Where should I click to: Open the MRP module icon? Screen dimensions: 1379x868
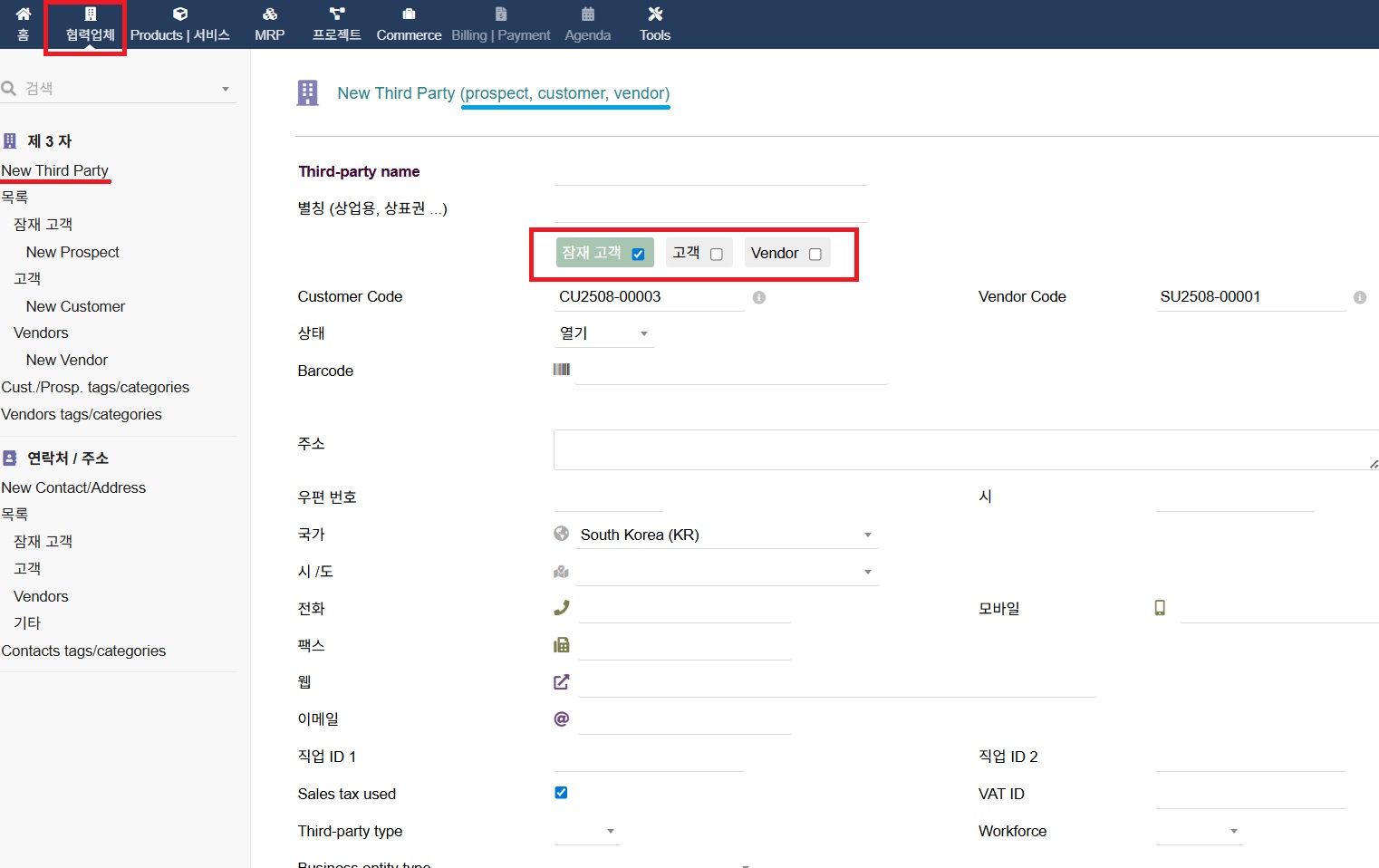click(269, 14)
